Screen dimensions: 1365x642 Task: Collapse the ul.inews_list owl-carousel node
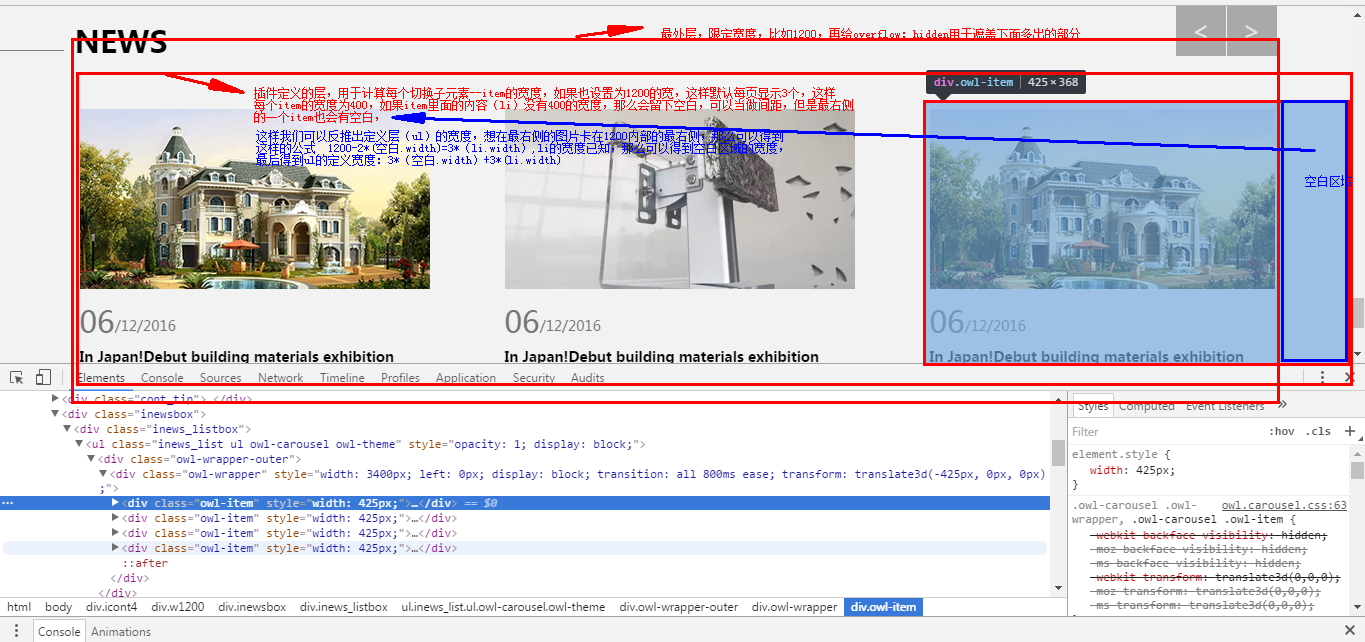tap(80, 444)
